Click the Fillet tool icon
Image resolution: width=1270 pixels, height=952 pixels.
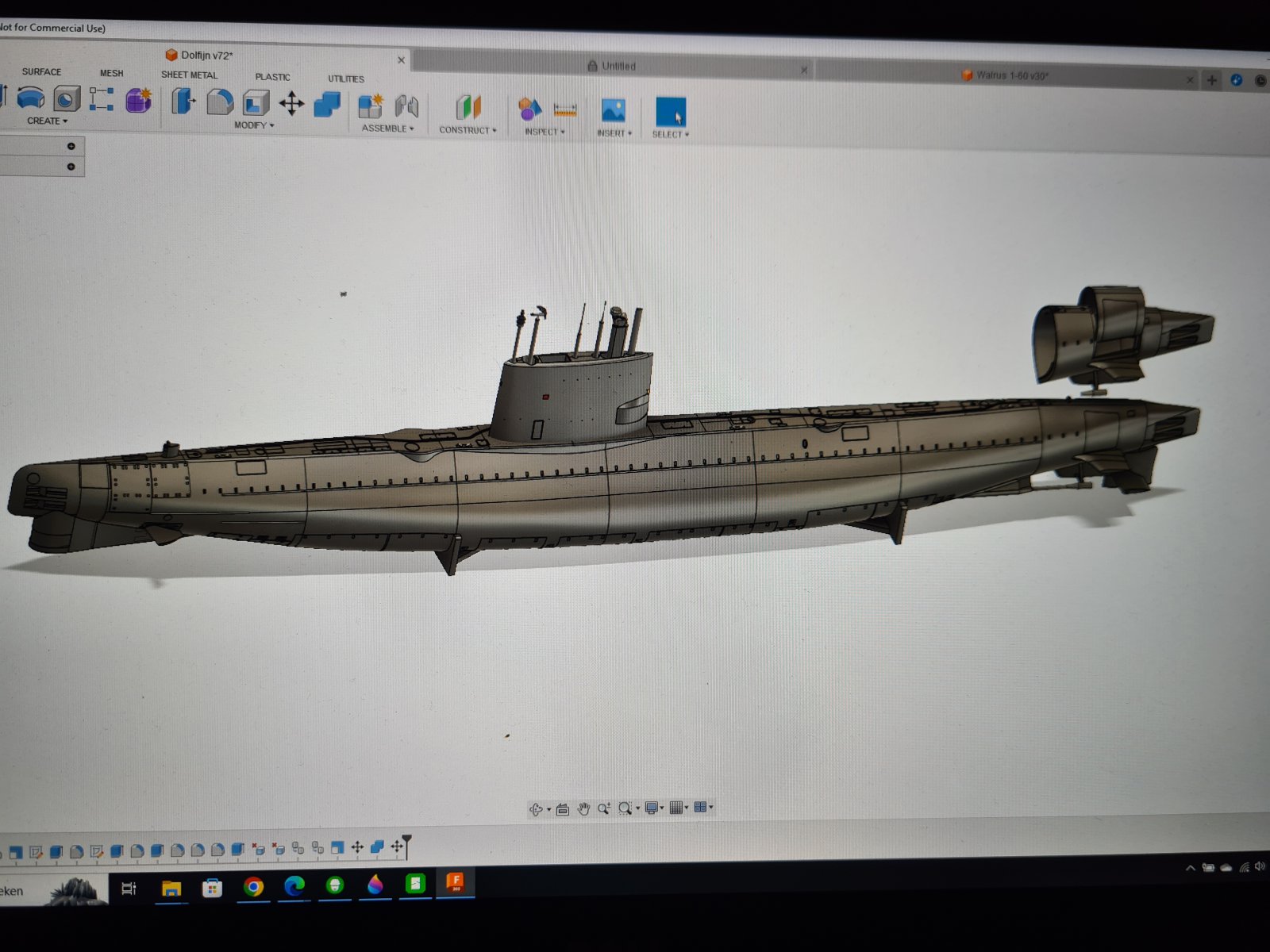click(220, 102)
